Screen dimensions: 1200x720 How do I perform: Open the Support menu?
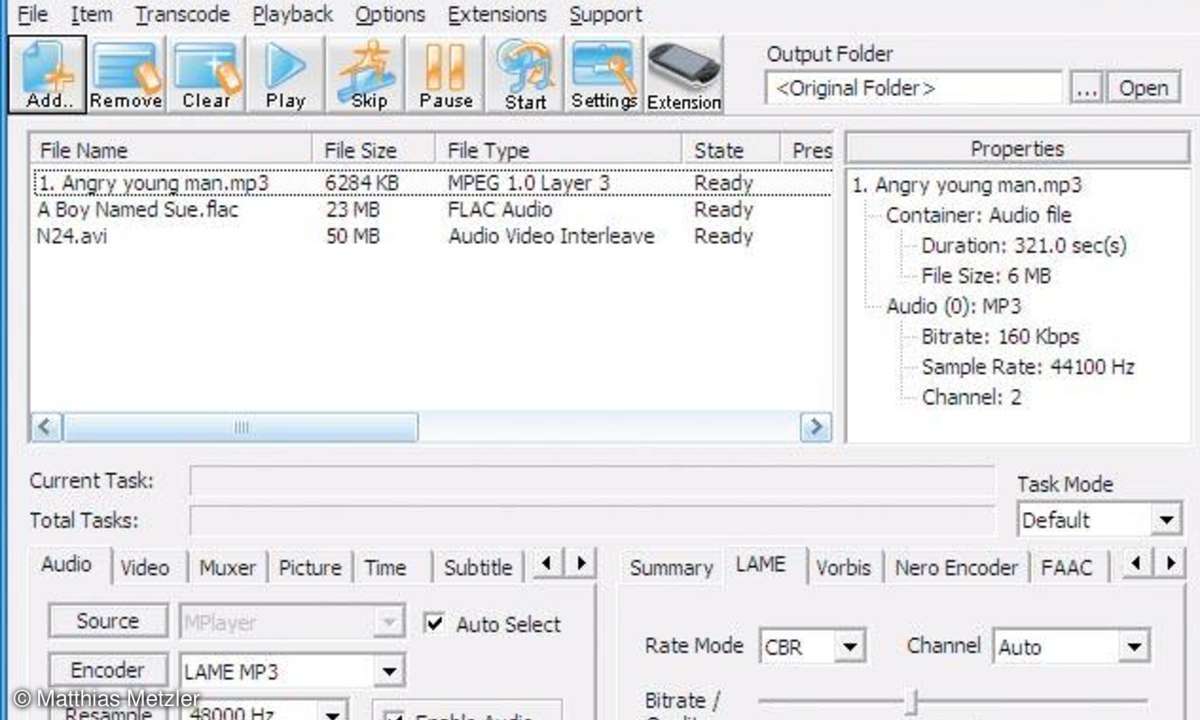tap(605, 15)
